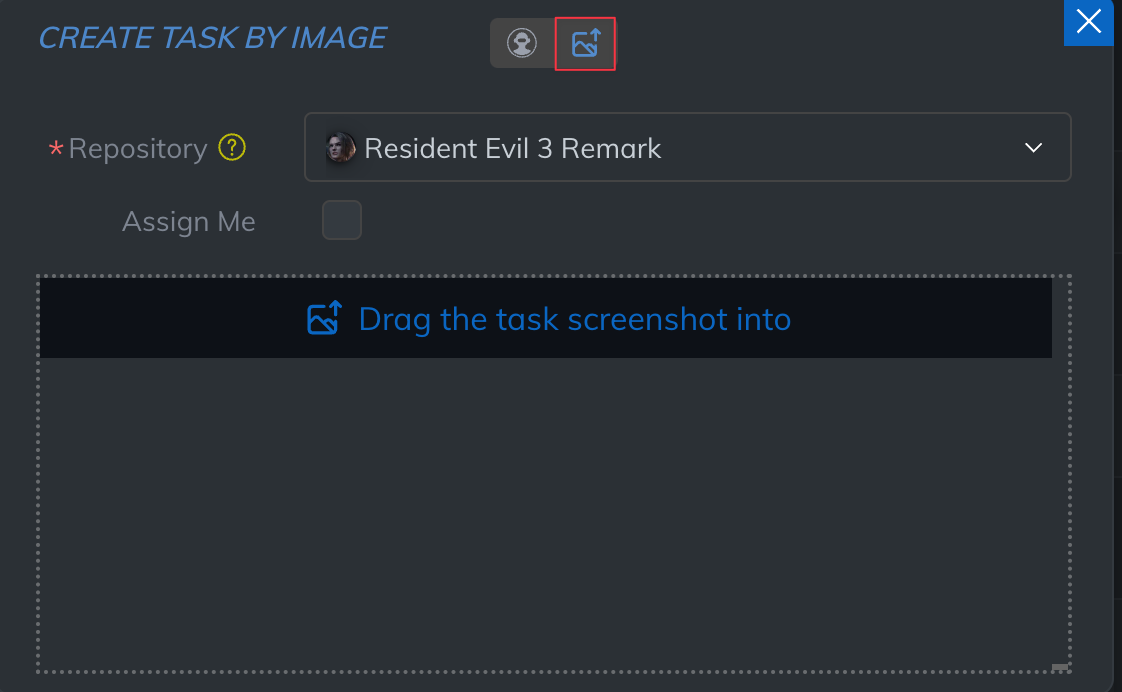Switch to the avatar task mode icon
1122x692 pixels.
(522, 43)
